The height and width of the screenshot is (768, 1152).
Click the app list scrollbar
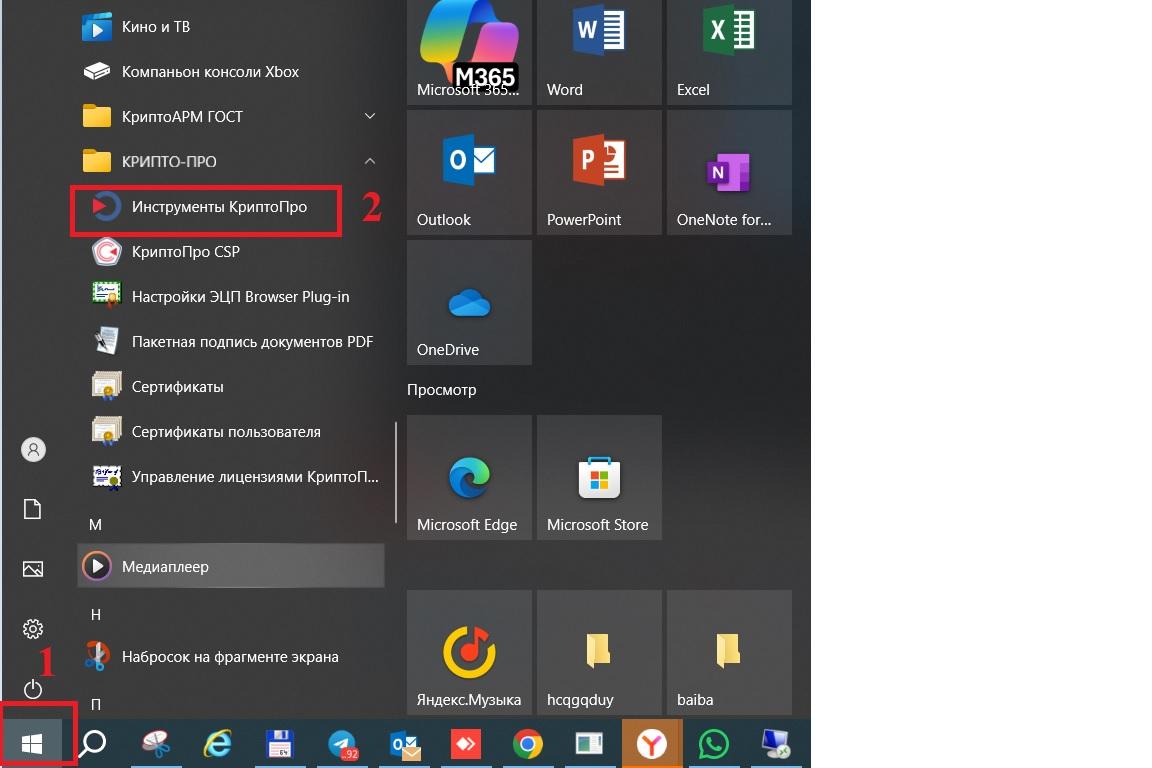point(396,473)
